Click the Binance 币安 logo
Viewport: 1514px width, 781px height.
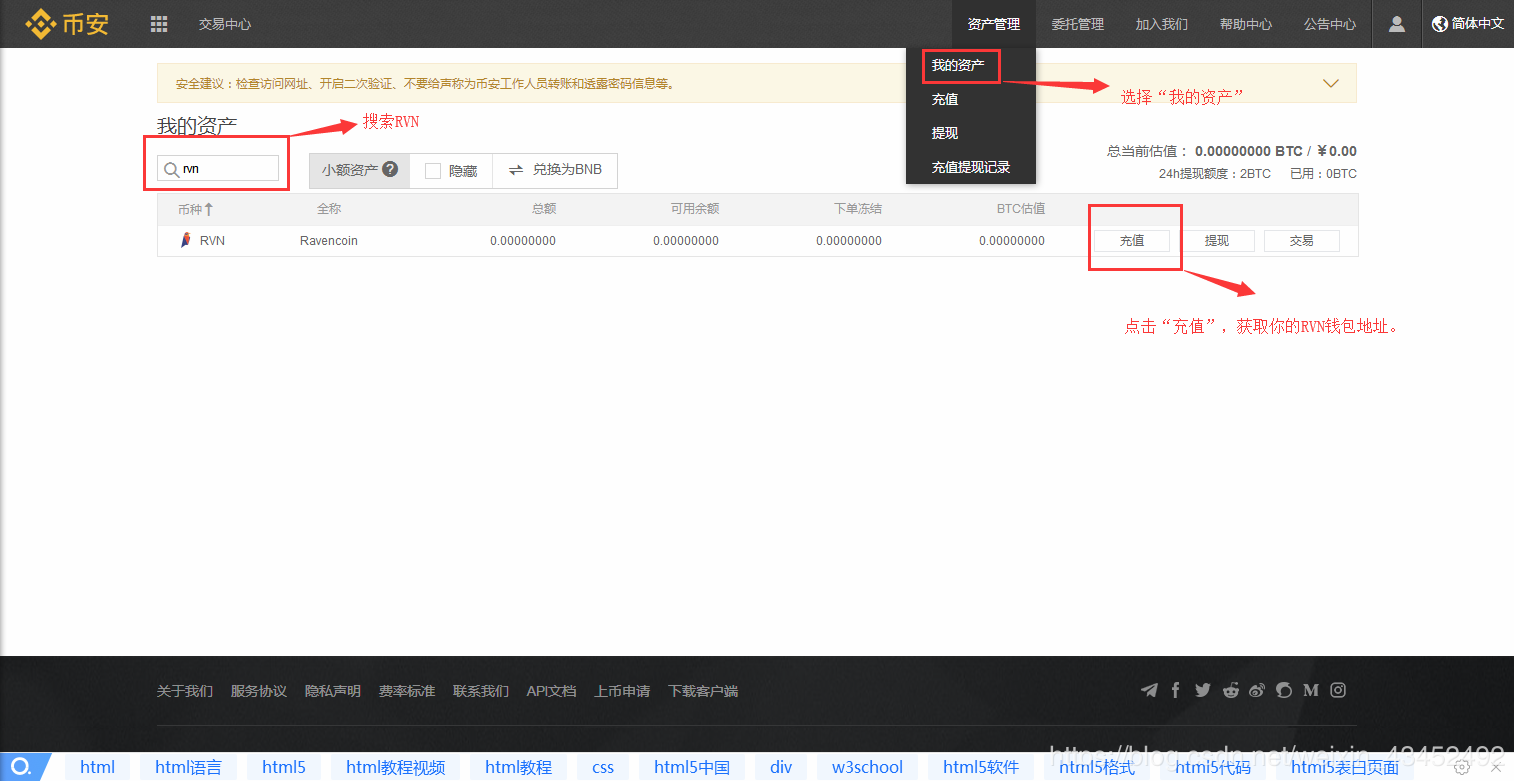coord(67,24)
